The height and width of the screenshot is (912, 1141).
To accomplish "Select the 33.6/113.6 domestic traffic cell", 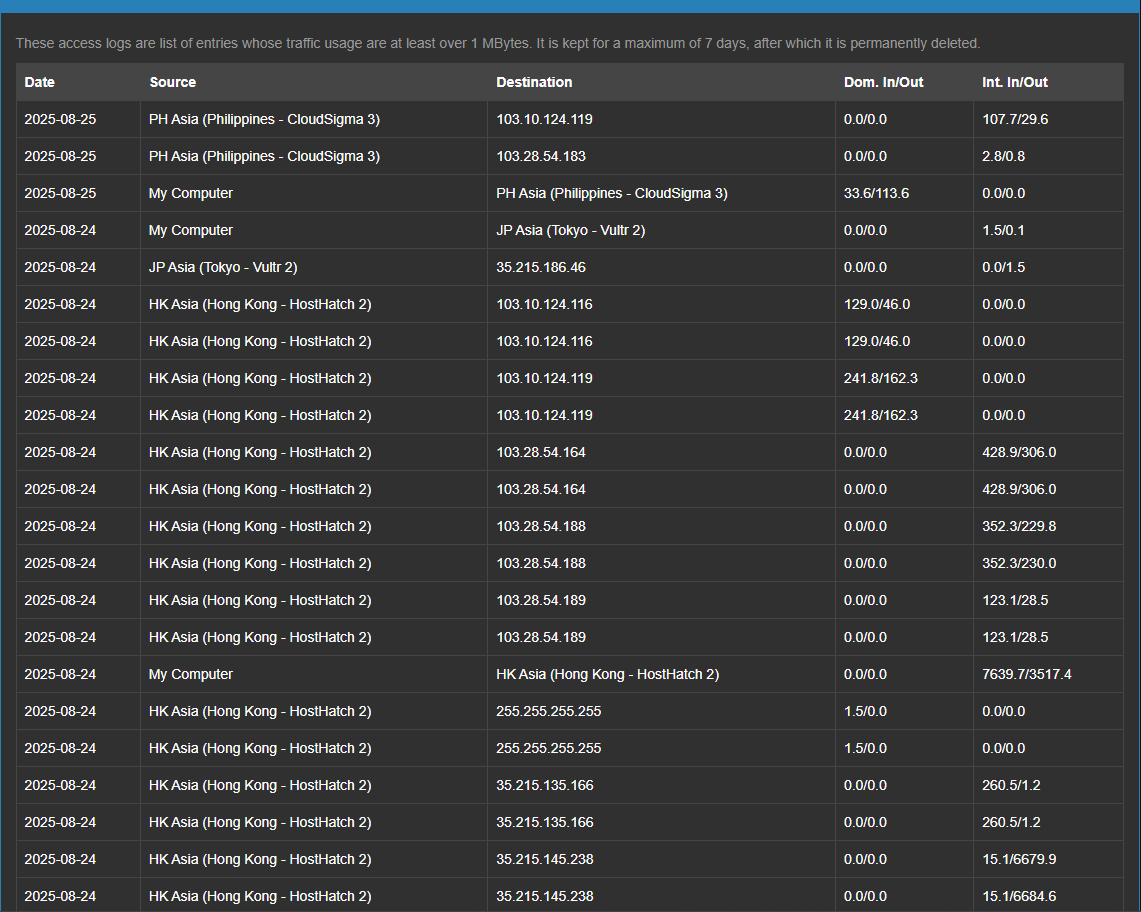I will (876, 193).
